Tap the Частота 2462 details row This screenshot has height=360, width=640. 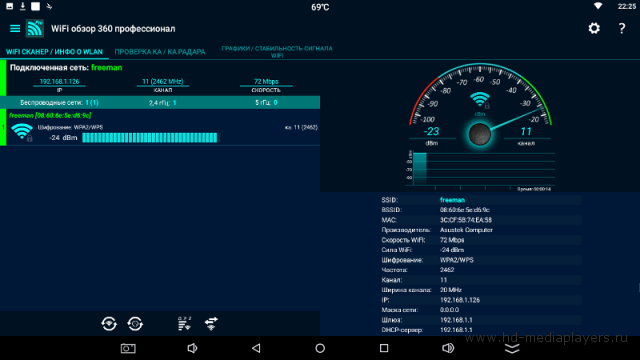(481, 270)
